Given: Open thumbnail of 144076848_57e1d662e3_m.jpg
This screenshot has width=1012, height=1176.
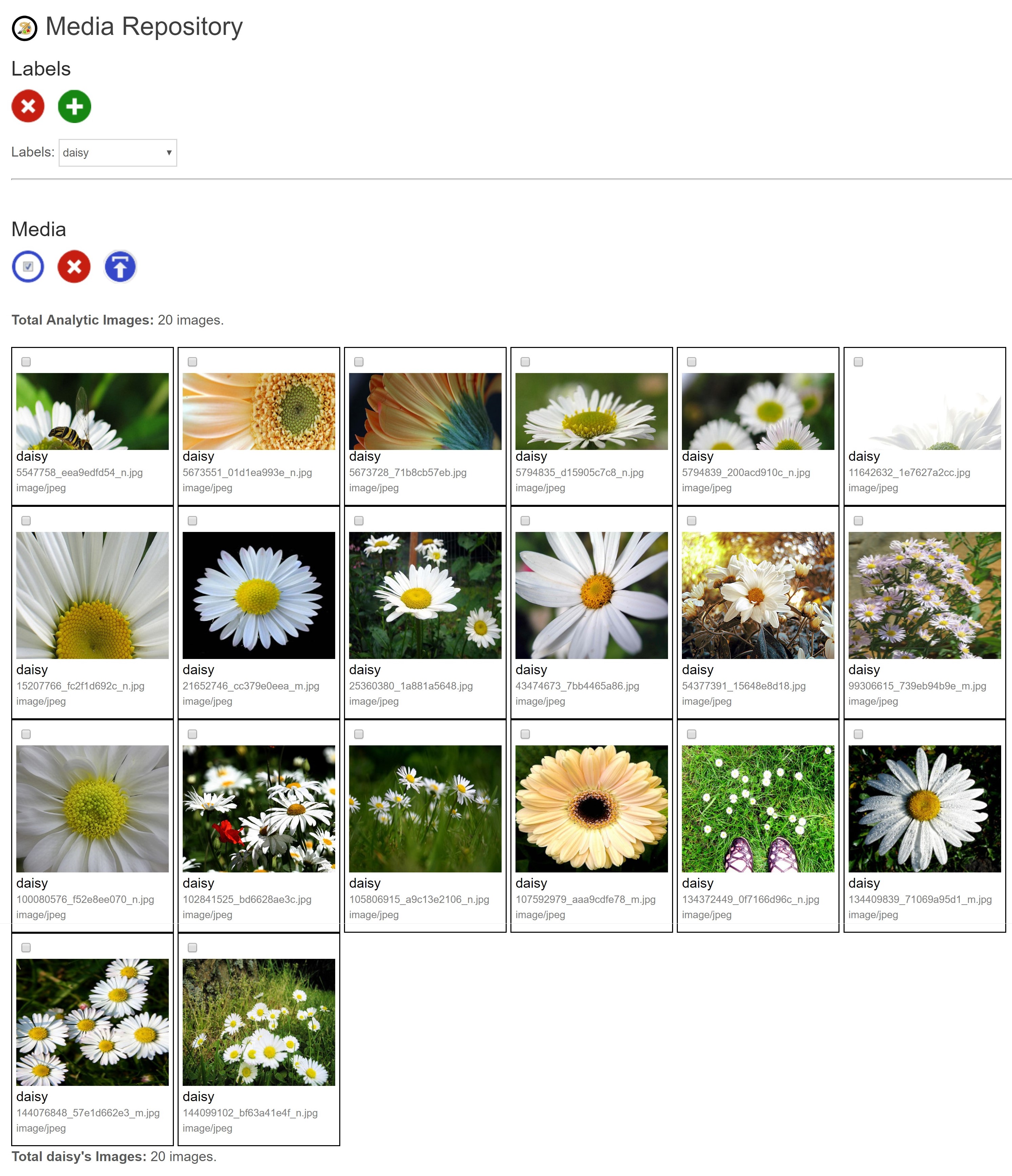Looking at the screenshot, I should coord(93,1022).
